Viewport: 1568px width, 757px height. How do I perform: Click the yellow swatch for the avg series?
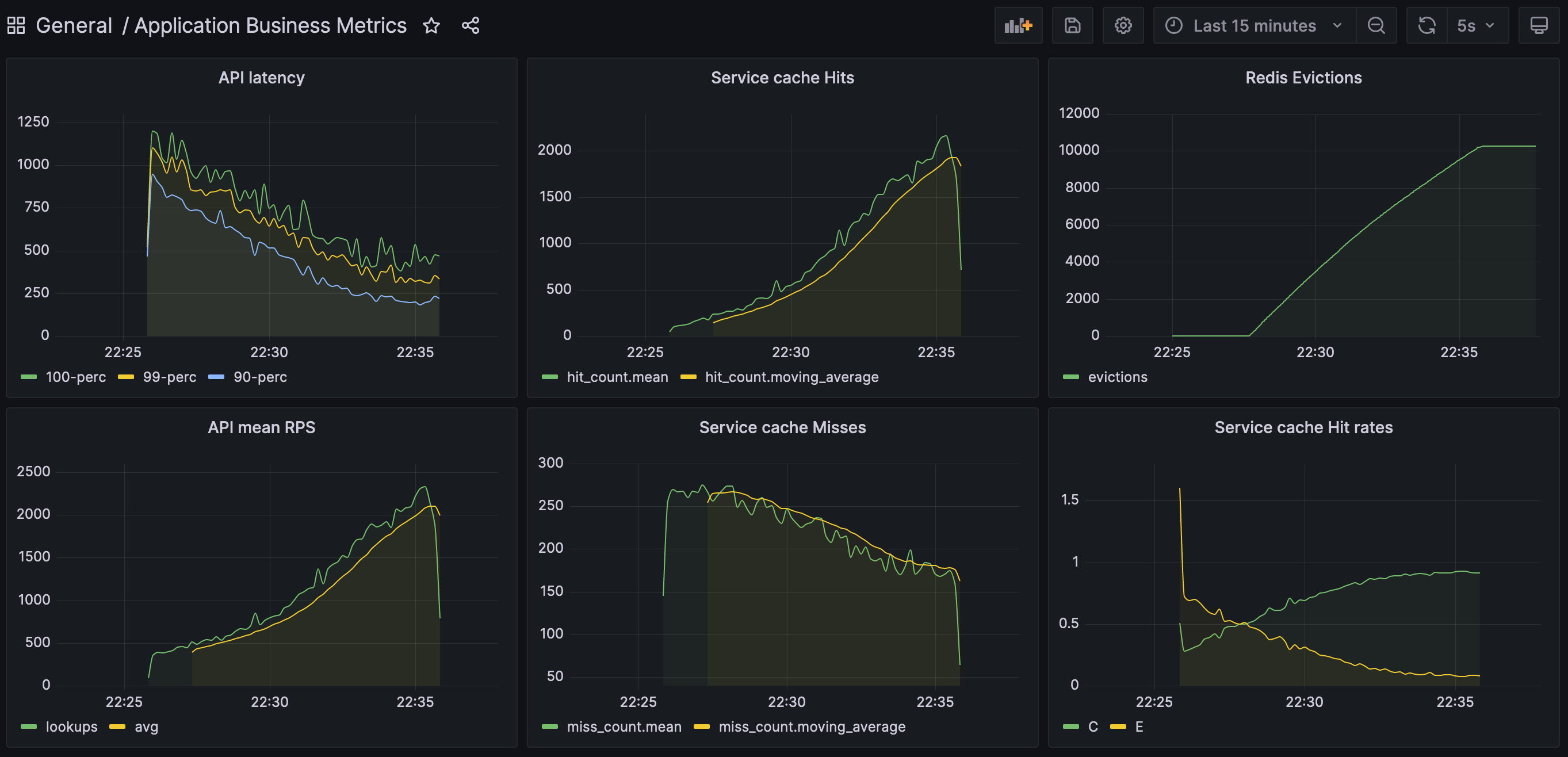[117, 727]
